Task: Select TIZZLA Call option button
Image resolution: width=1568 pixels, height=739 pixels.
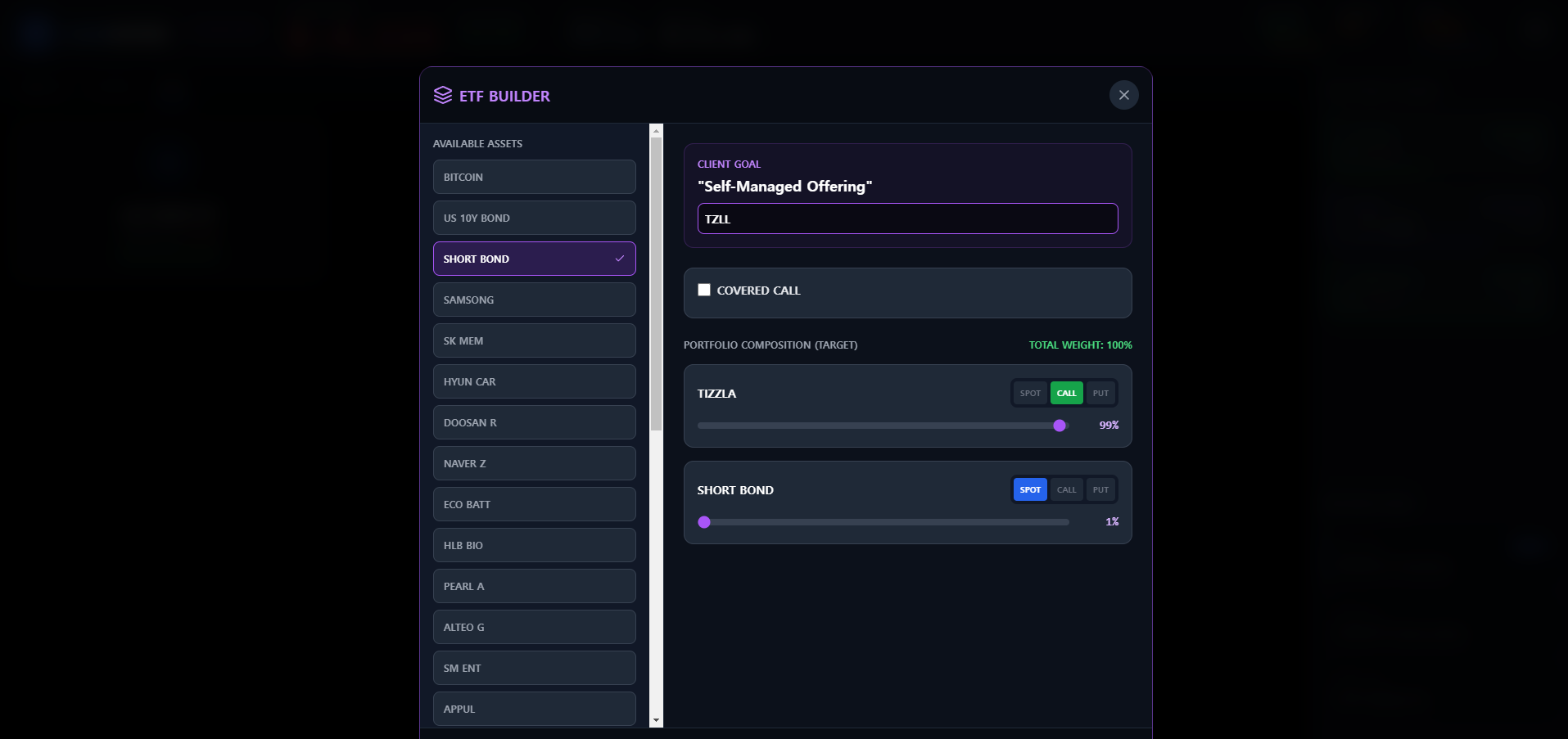Action: [1066, 394]
